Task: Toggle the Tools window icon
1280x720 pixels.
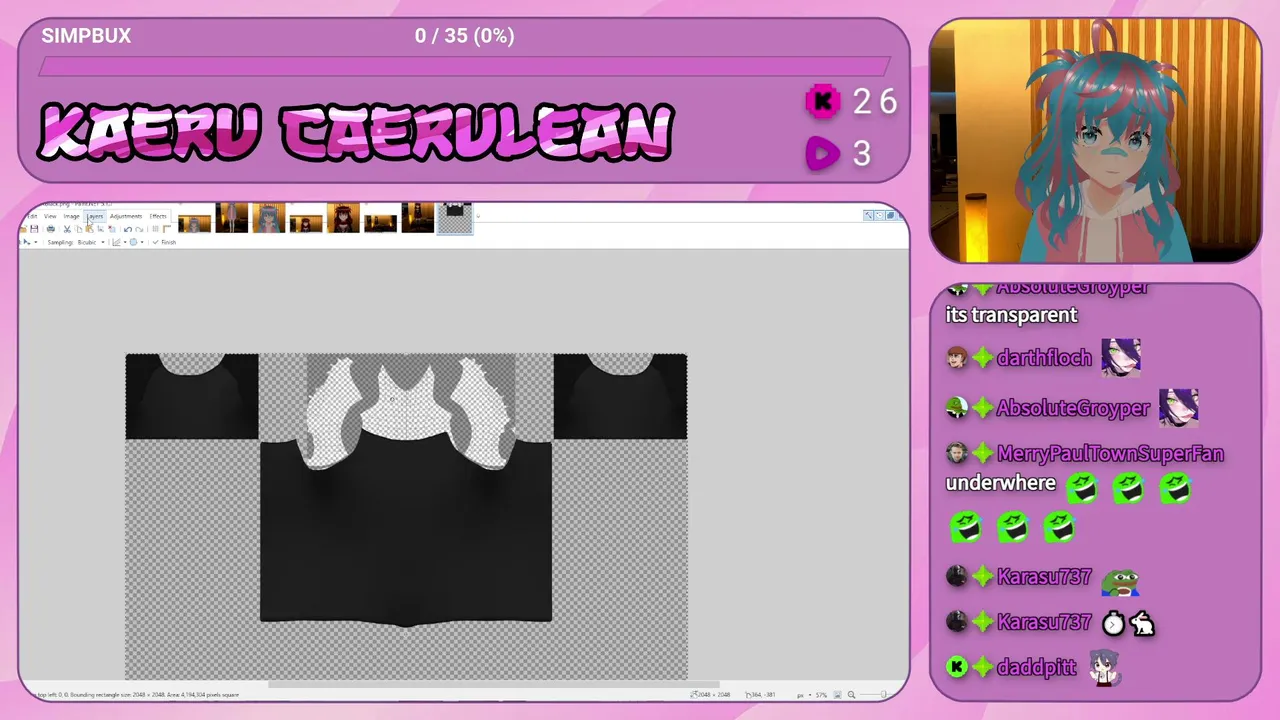Action: click(x=868, y=215)
